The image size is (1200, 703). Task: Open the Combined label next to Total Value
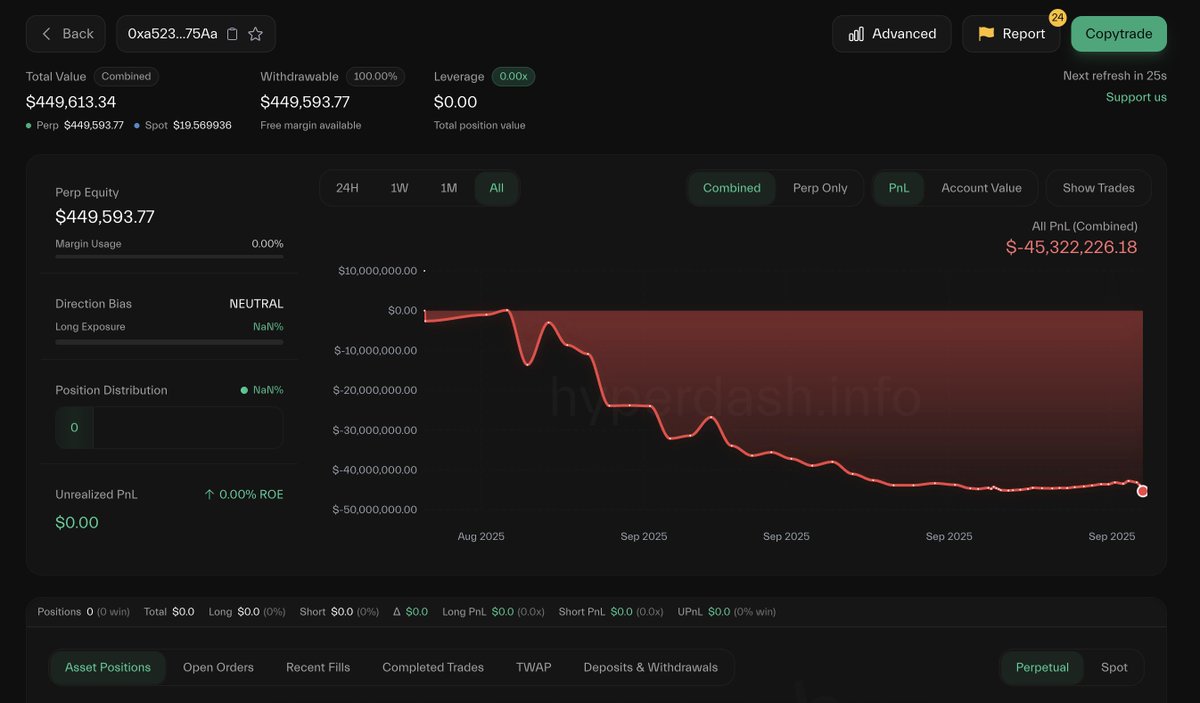pyautogui.click(x=126, y=76)
